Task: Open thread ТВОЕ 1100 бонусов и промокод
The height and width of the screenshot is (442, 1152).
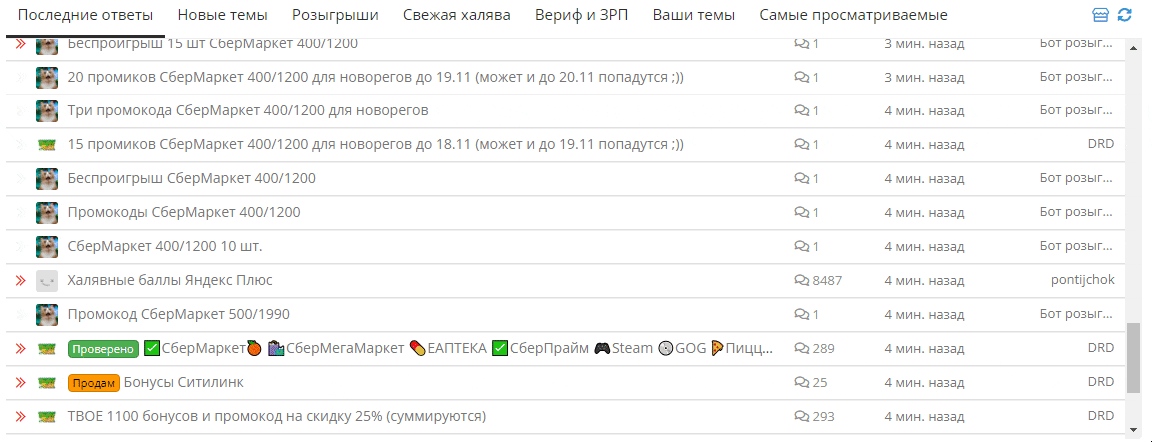Action: (277, 416)
